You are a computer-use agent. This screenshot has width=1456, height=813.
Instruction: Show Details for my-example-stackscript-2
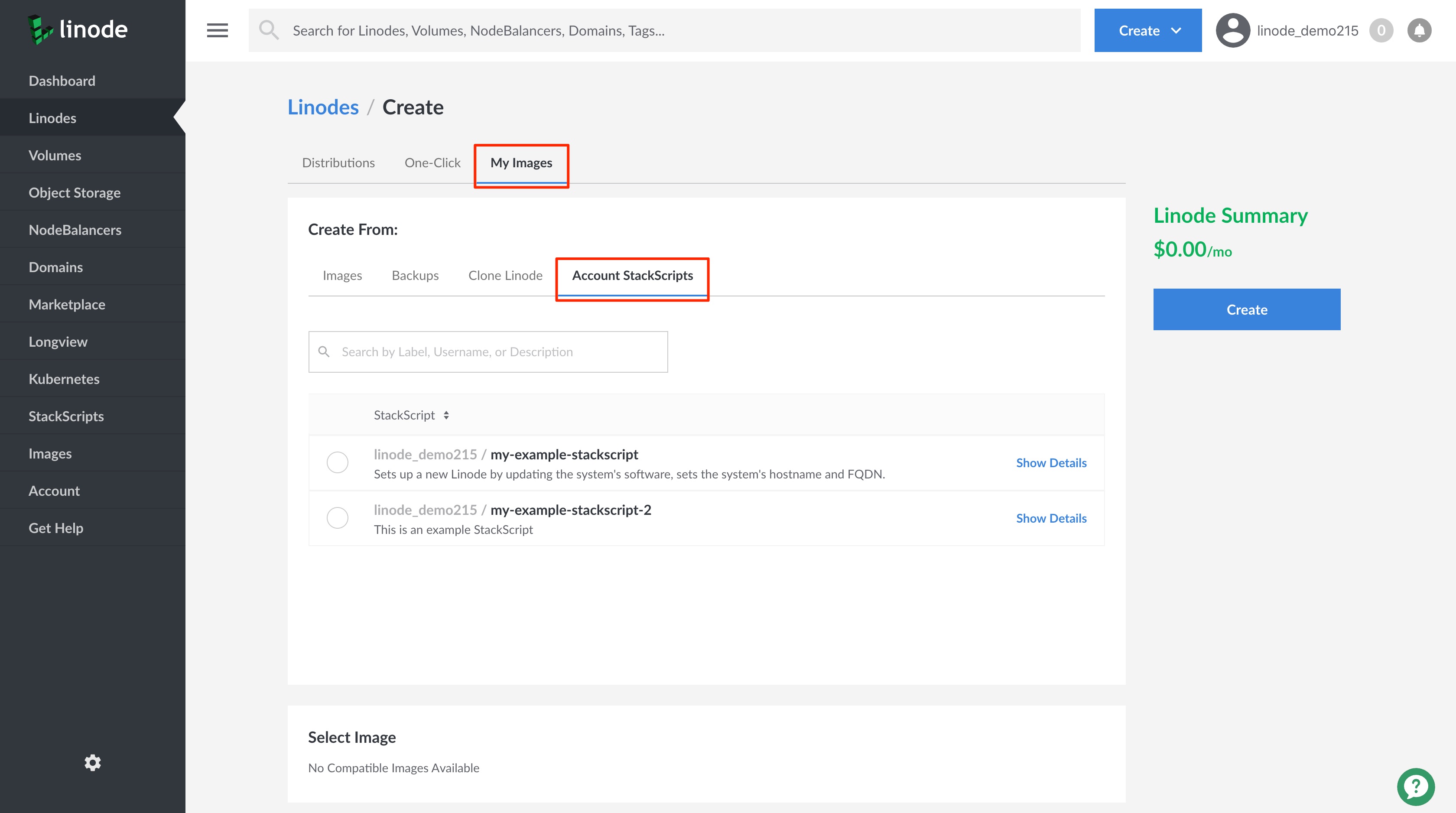click(1051, 518)
